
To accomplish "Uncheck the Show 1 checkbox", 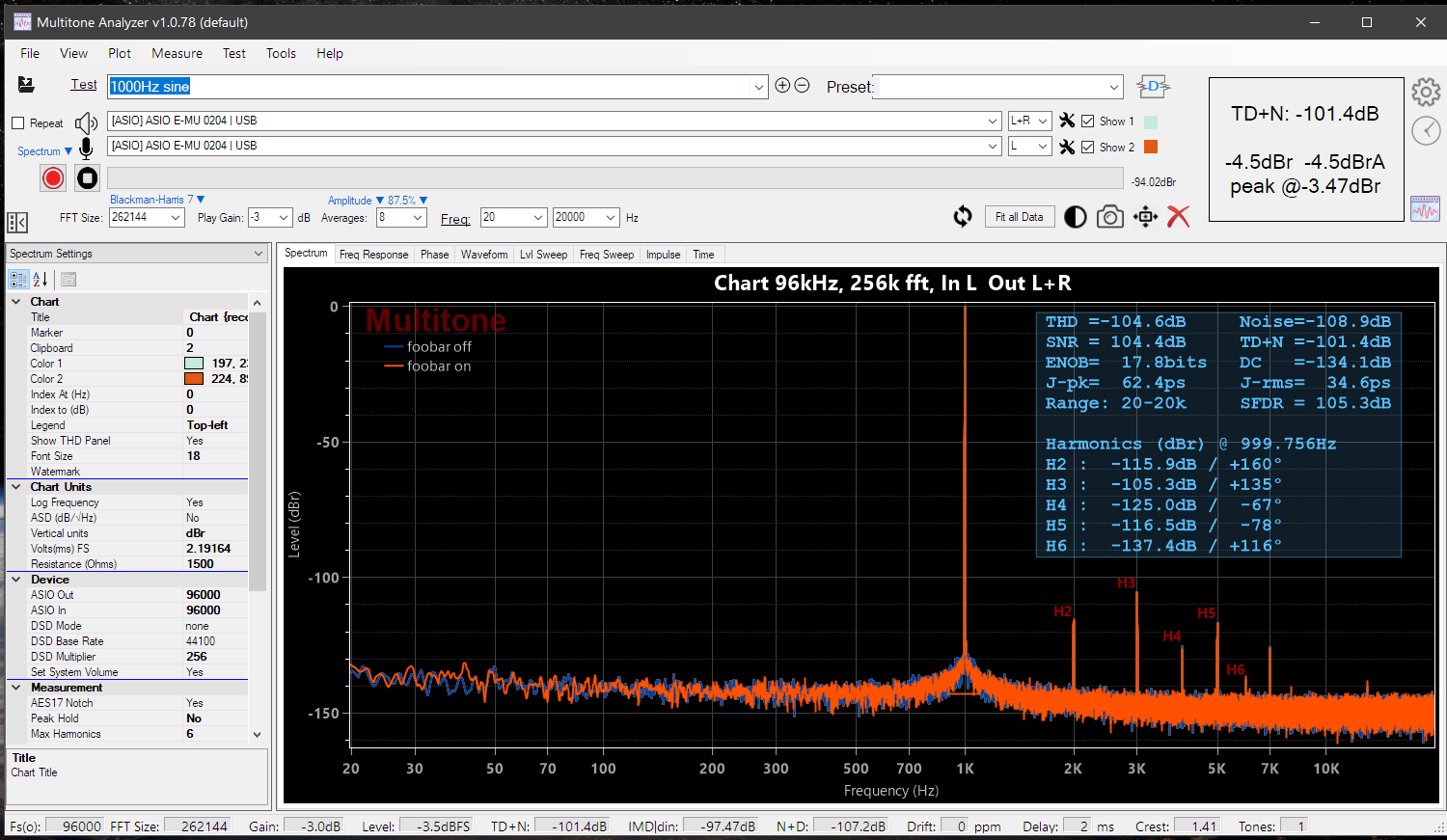I will tap(1088, 122).
